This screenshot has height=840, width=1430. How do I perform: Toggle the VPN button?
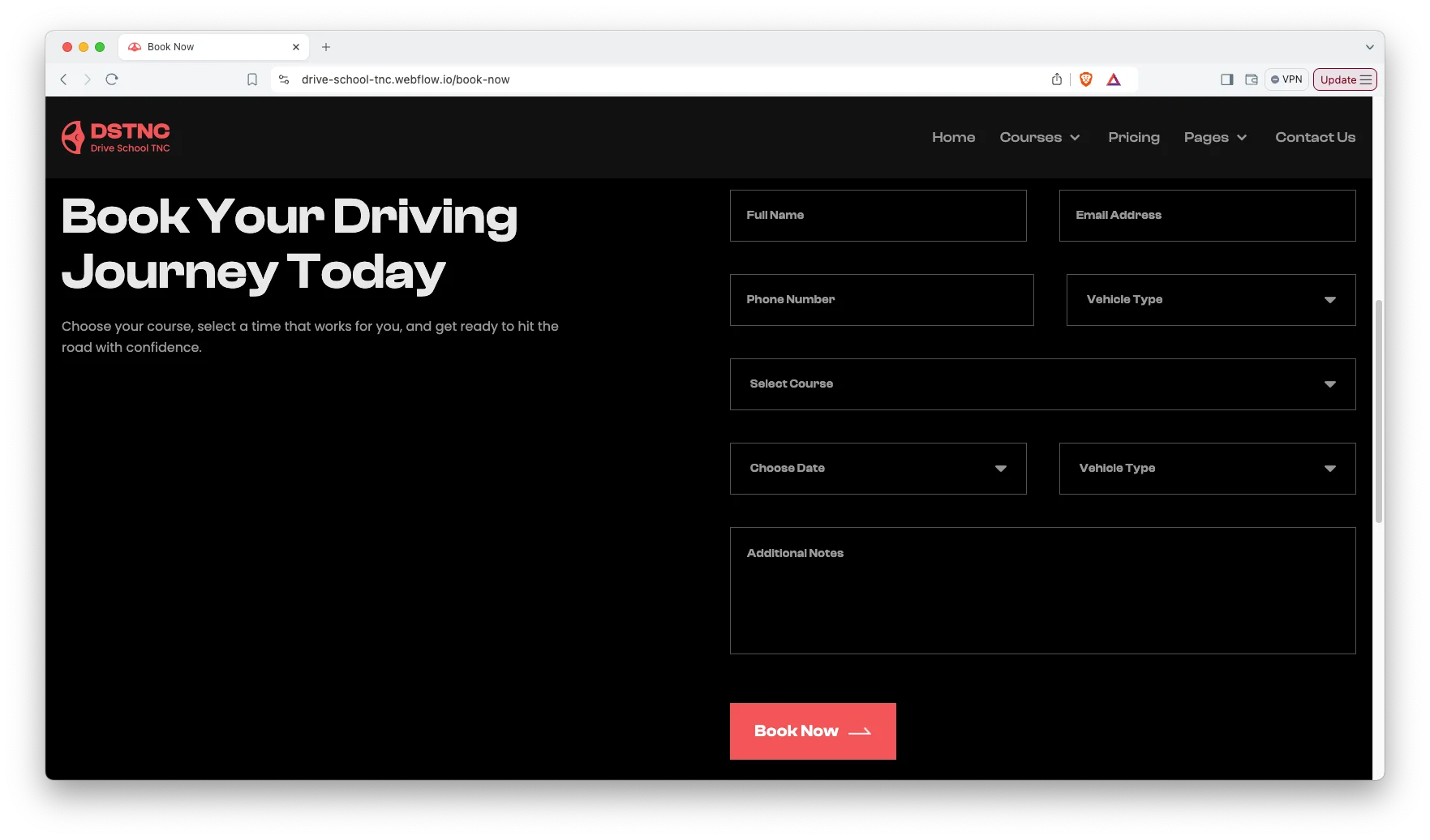(x=1286, y=79)
